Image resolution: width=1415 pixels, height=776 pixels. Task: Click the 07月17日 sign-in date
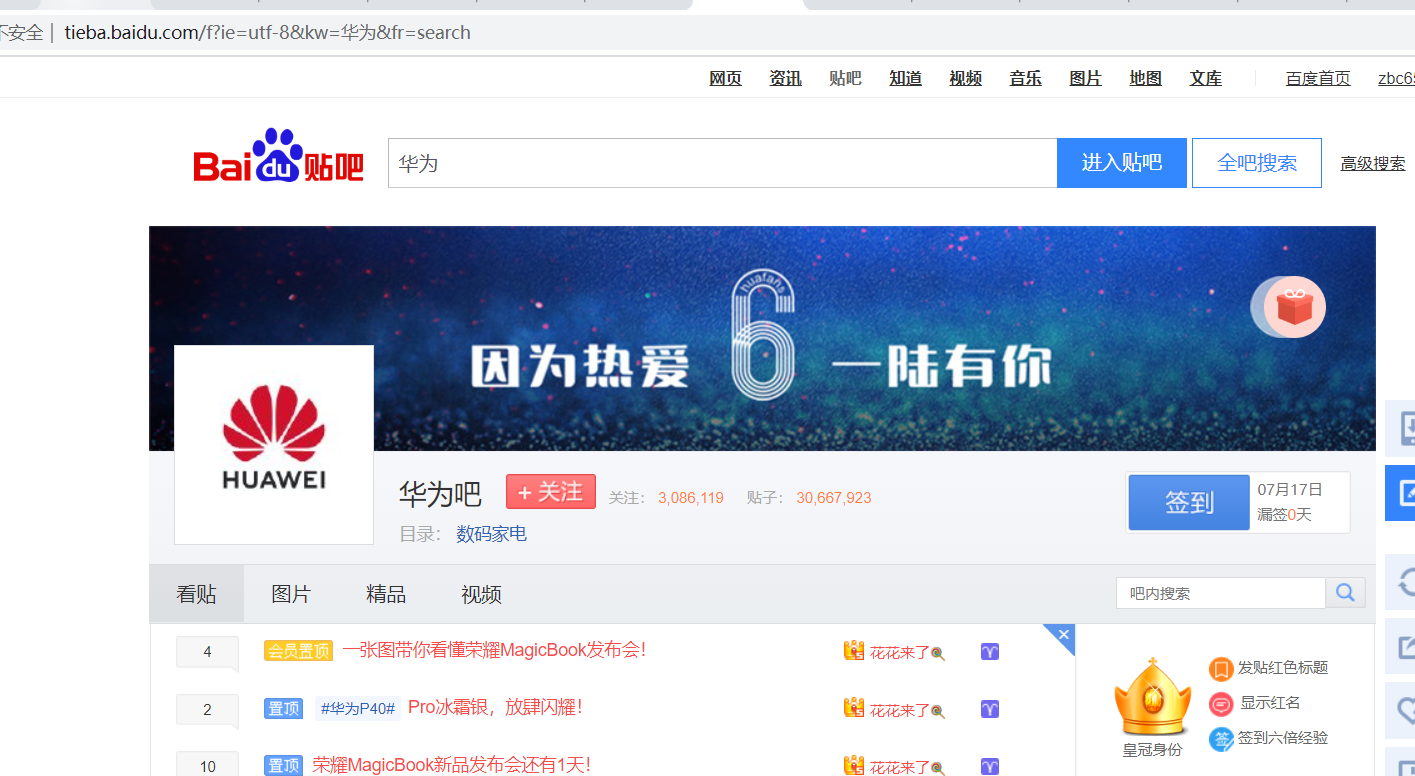[x=1290, y=489]
